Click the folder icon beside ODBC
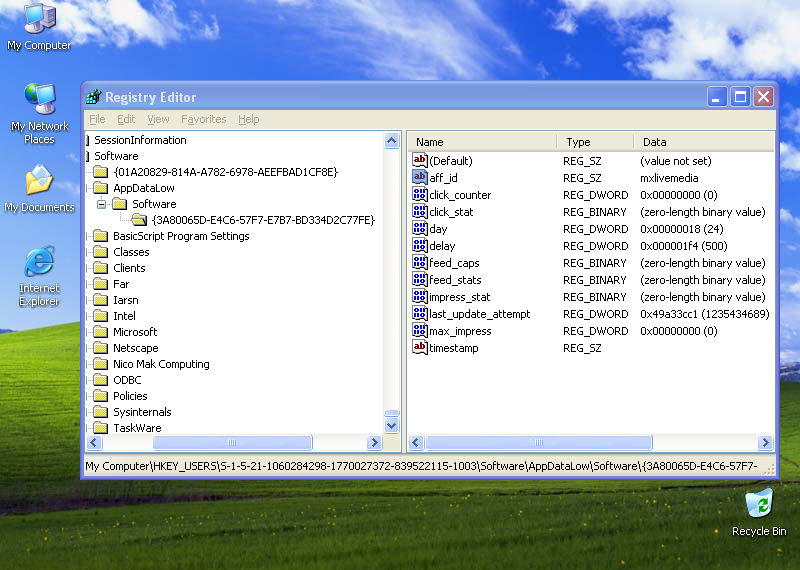800x570 pixels. coord(101,380)
